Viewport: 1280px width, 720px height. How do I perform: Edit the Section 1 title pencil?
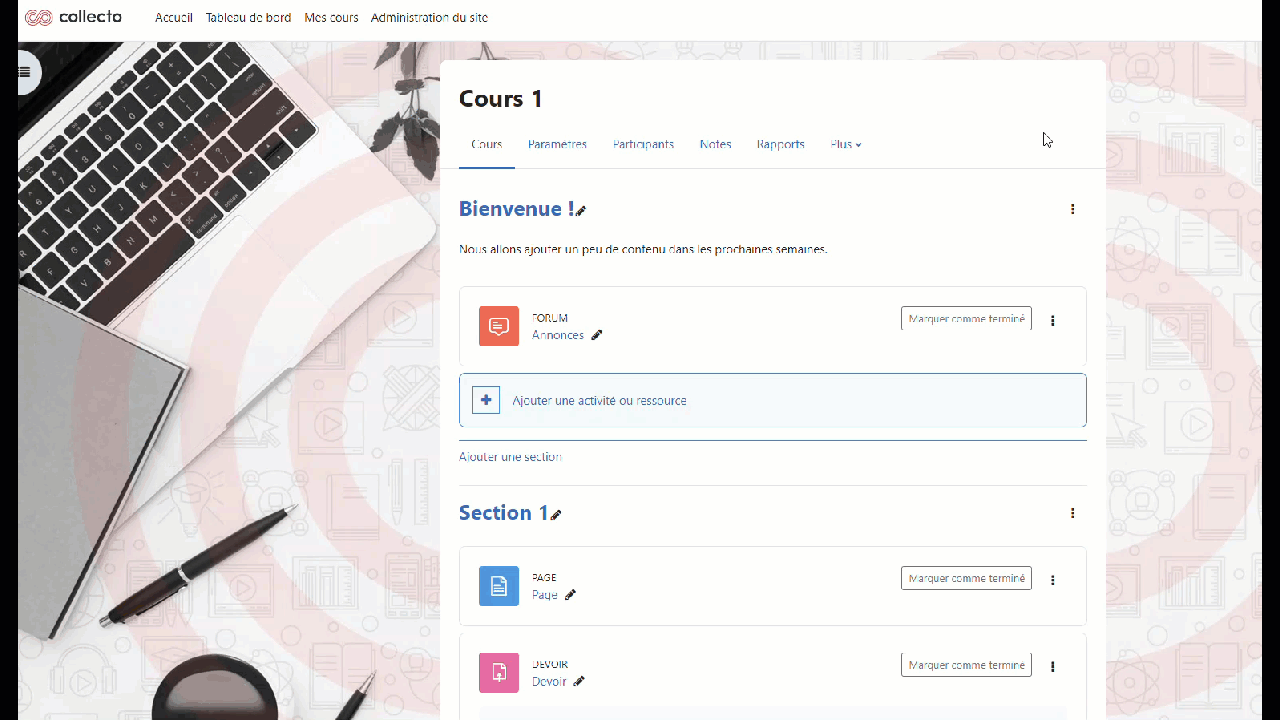[x=556, y=515]
